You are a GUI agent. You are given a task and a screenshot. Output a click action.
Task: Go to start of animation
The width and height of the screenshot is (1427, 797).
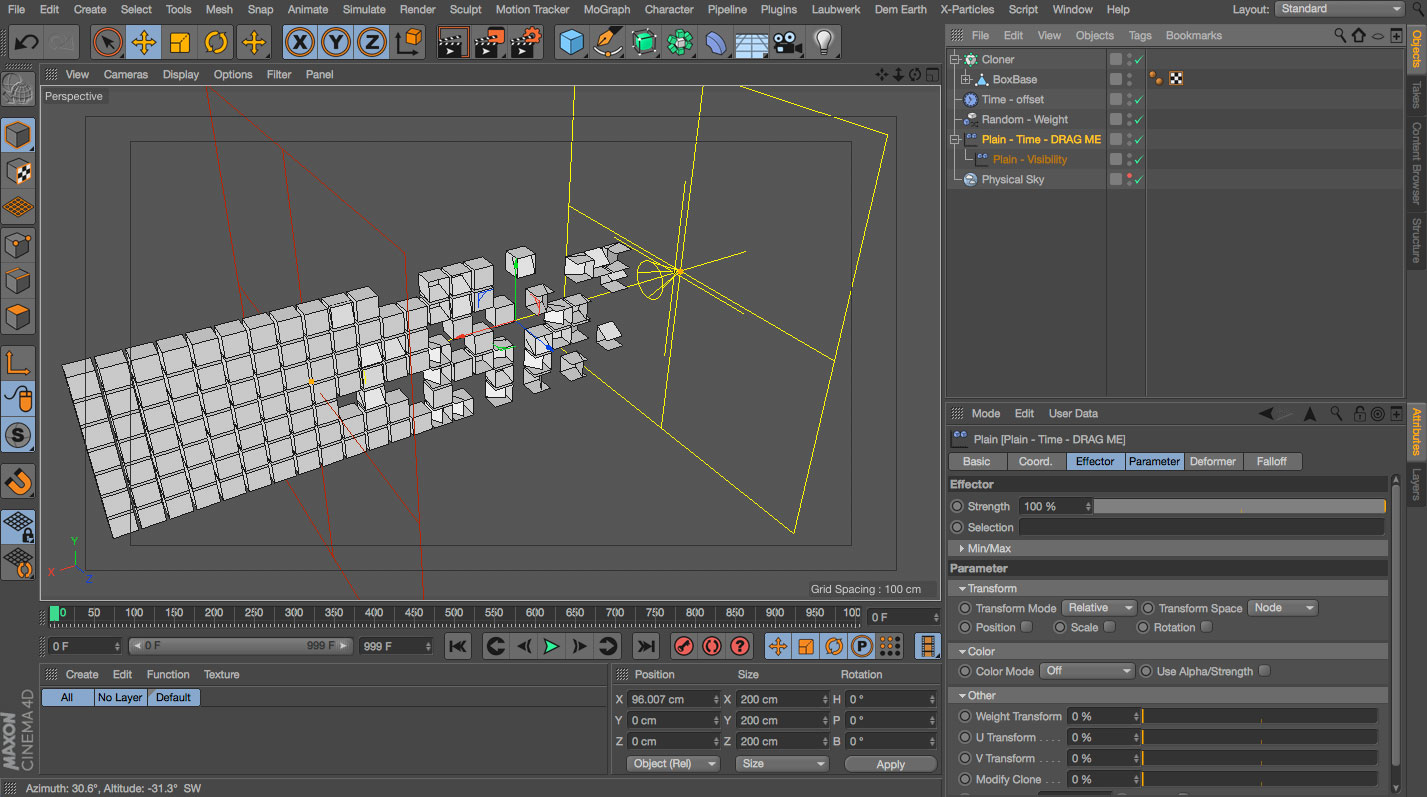458,646
